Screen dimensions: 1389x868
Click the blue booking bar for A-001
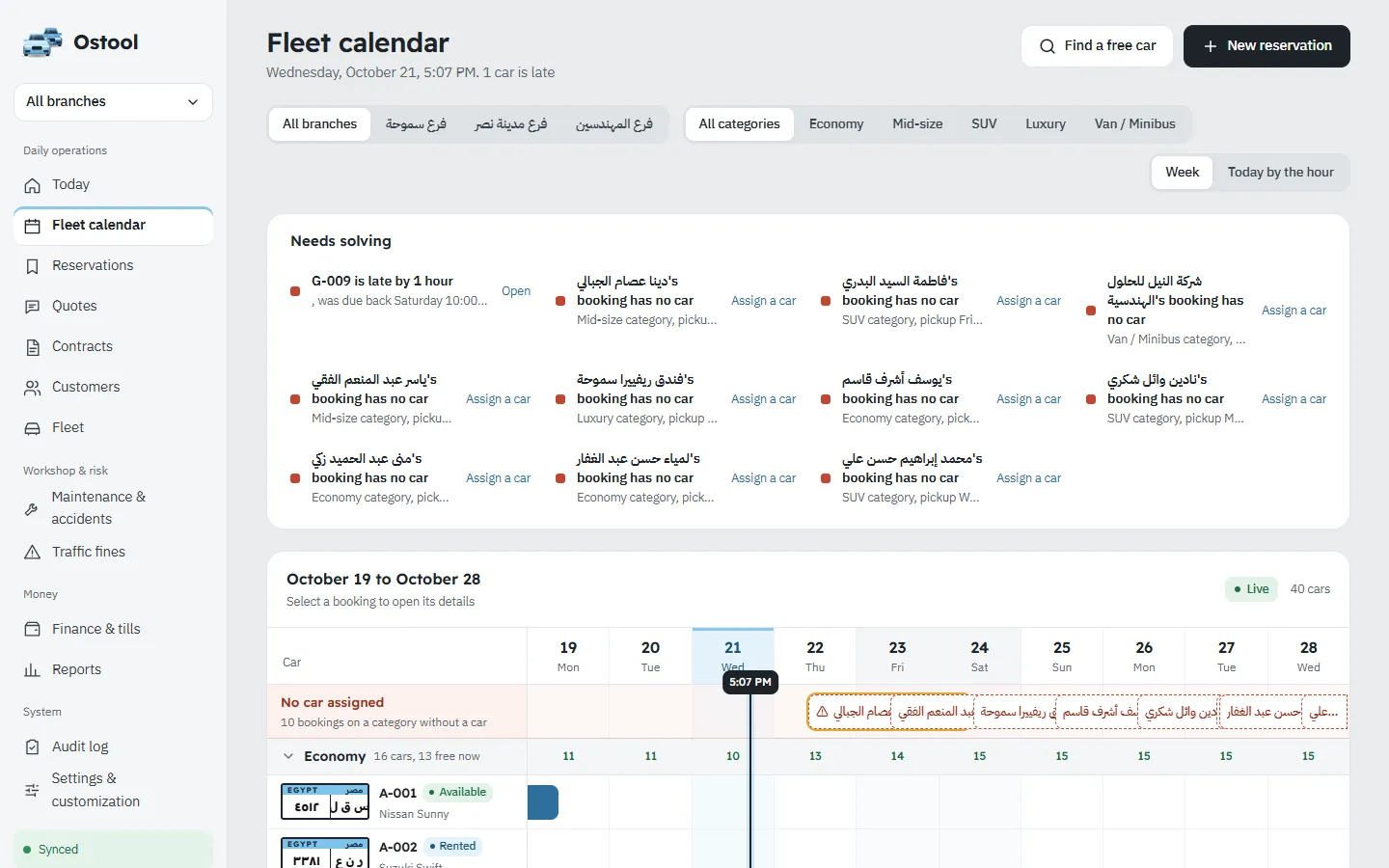pyautogui.click(x=543, y=802)
